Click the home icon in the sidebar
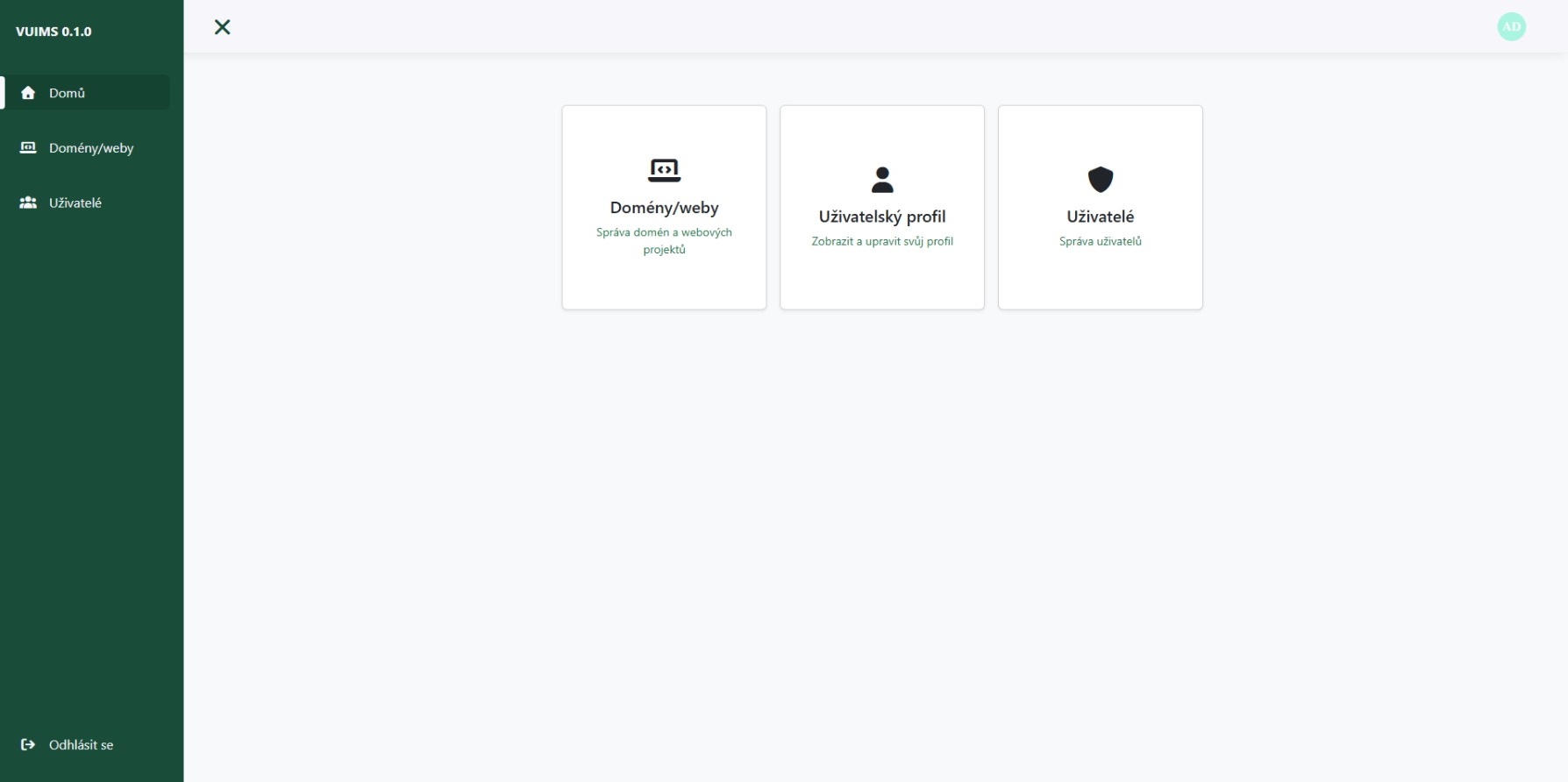 click(28, 93)
